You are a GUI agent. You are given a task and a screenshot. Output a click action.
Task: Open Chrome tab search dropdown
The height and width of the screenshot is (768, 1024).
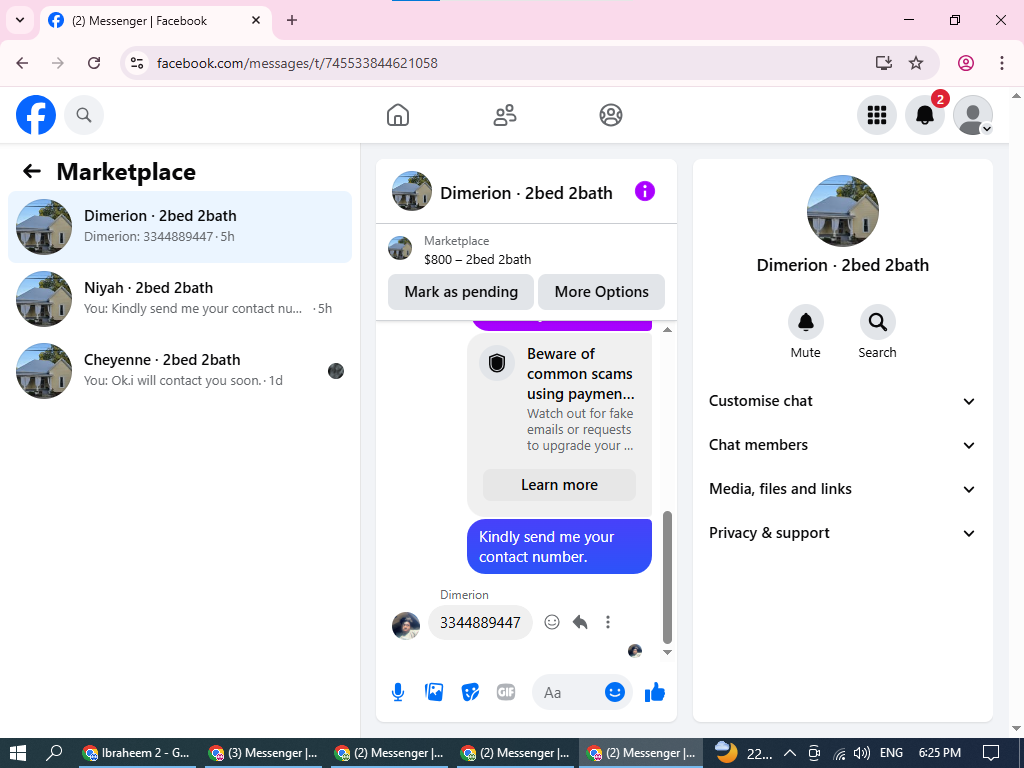pos(20,20)
